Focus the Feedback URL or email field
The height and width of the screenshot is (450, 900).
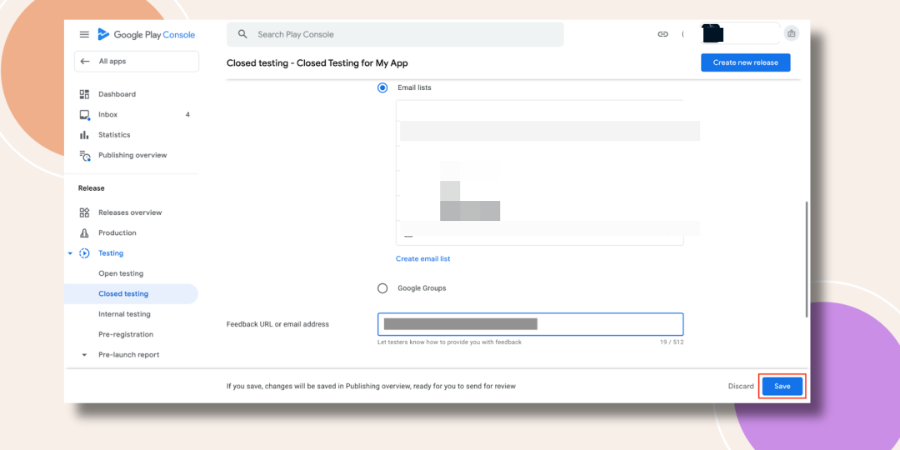coord(530,324)
